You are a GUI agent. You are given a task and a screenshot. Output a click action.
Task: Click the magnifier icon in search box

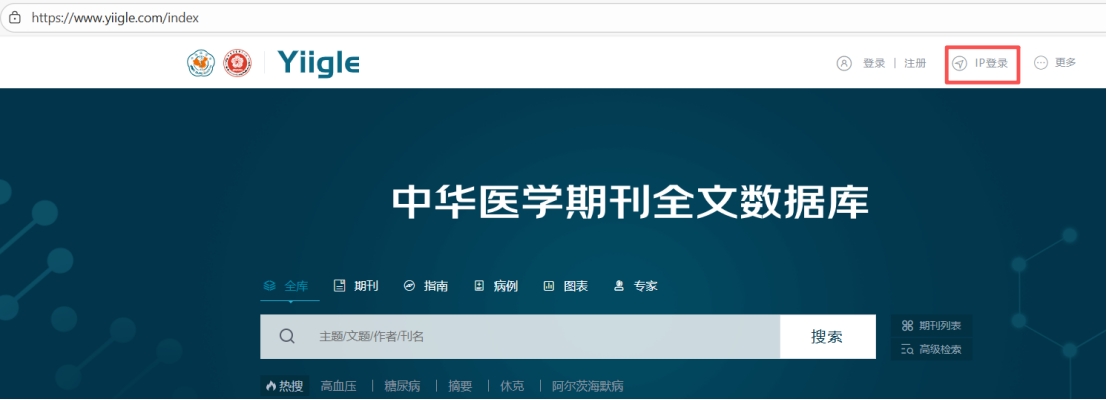click(x=287, y=337)
